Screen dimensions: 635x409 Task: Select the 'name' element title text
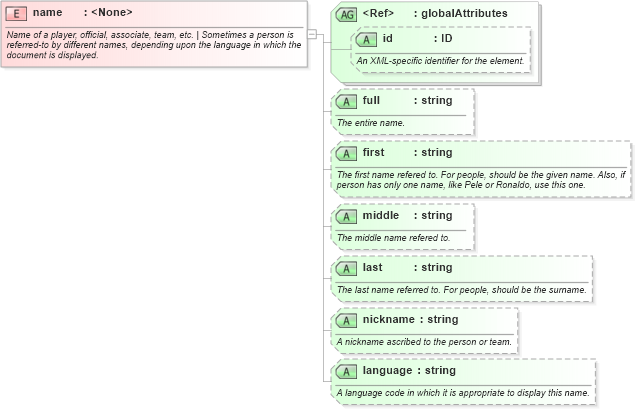pyautogui.click(x=47, y=13)
